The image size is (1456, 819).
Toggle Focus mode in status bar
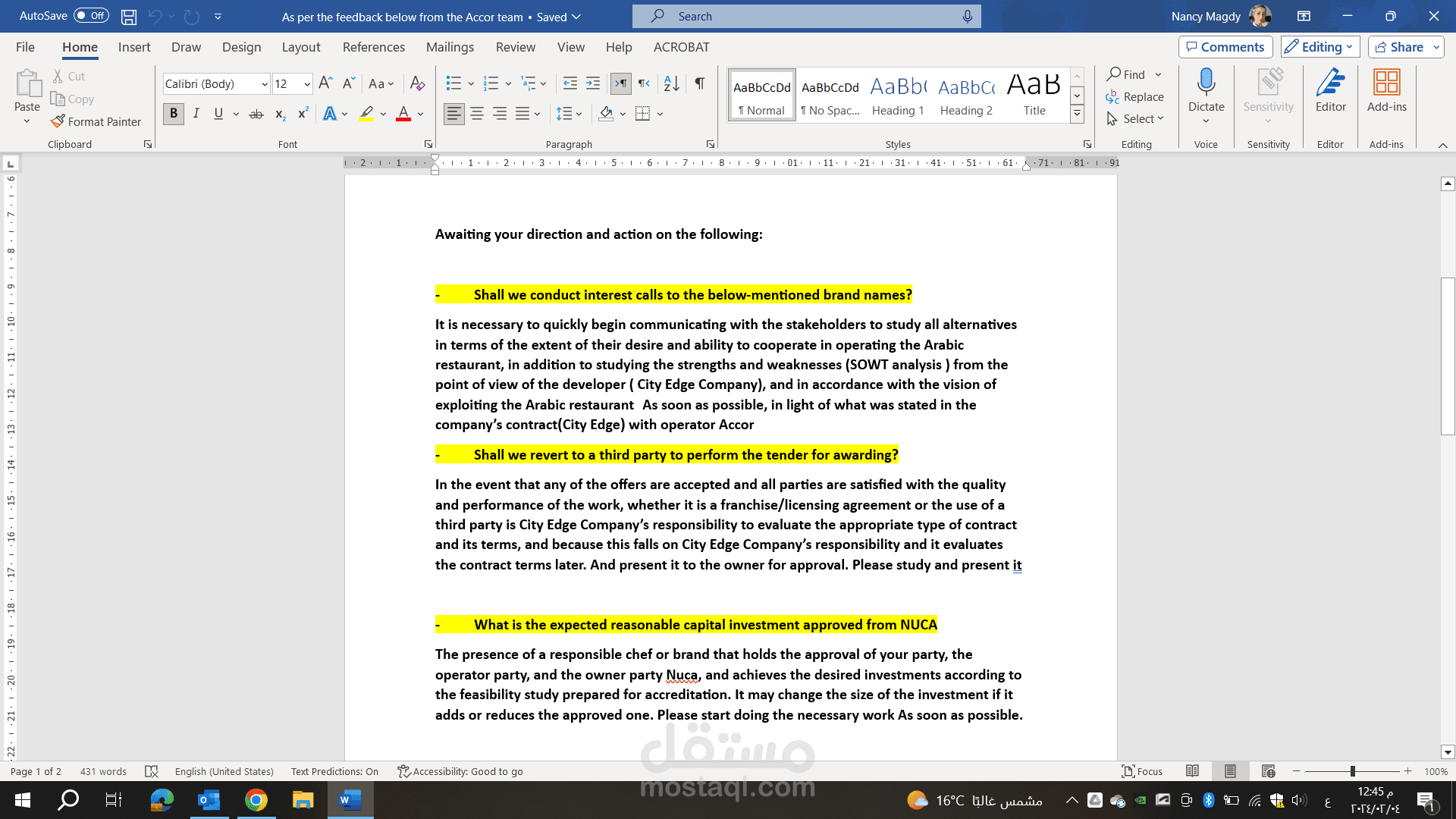[1142, 771]
